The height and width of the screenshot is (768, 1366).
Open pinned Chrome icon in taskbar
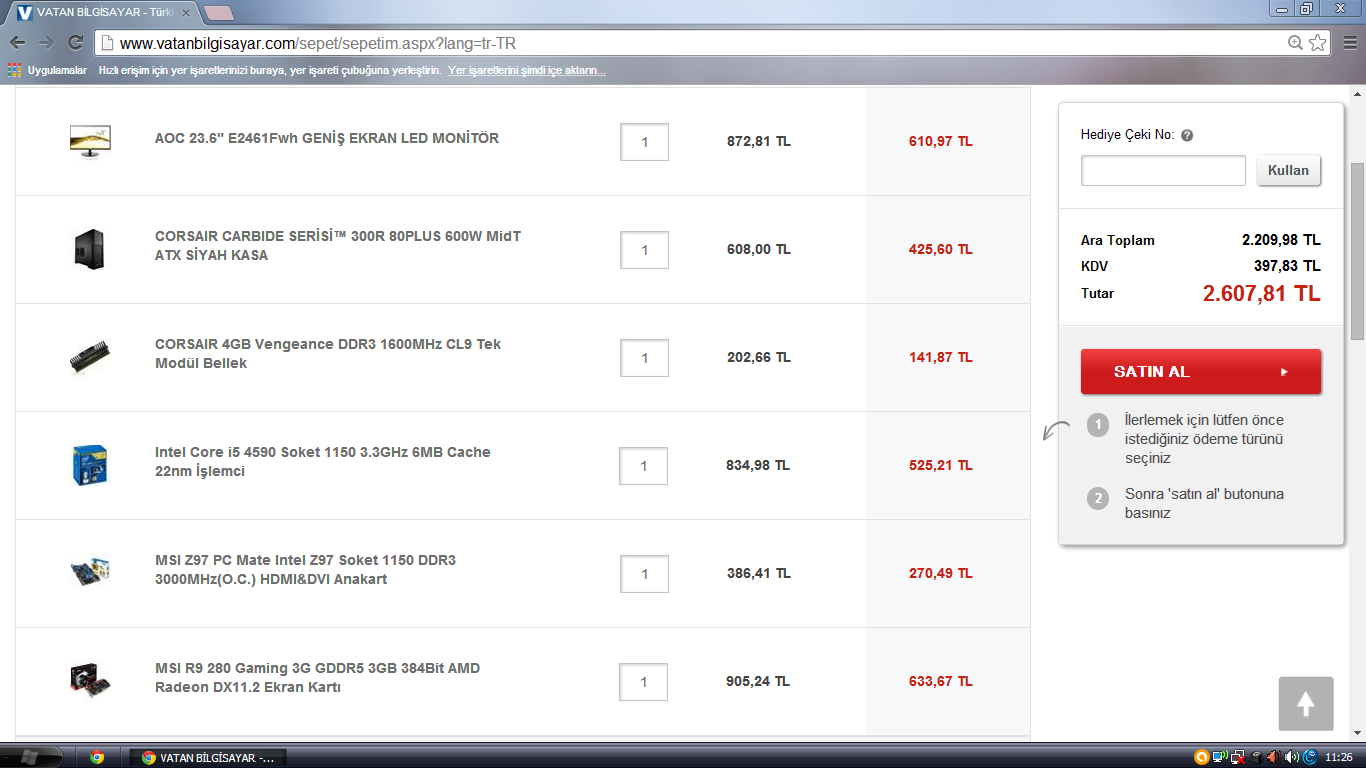tap(97, 757)
